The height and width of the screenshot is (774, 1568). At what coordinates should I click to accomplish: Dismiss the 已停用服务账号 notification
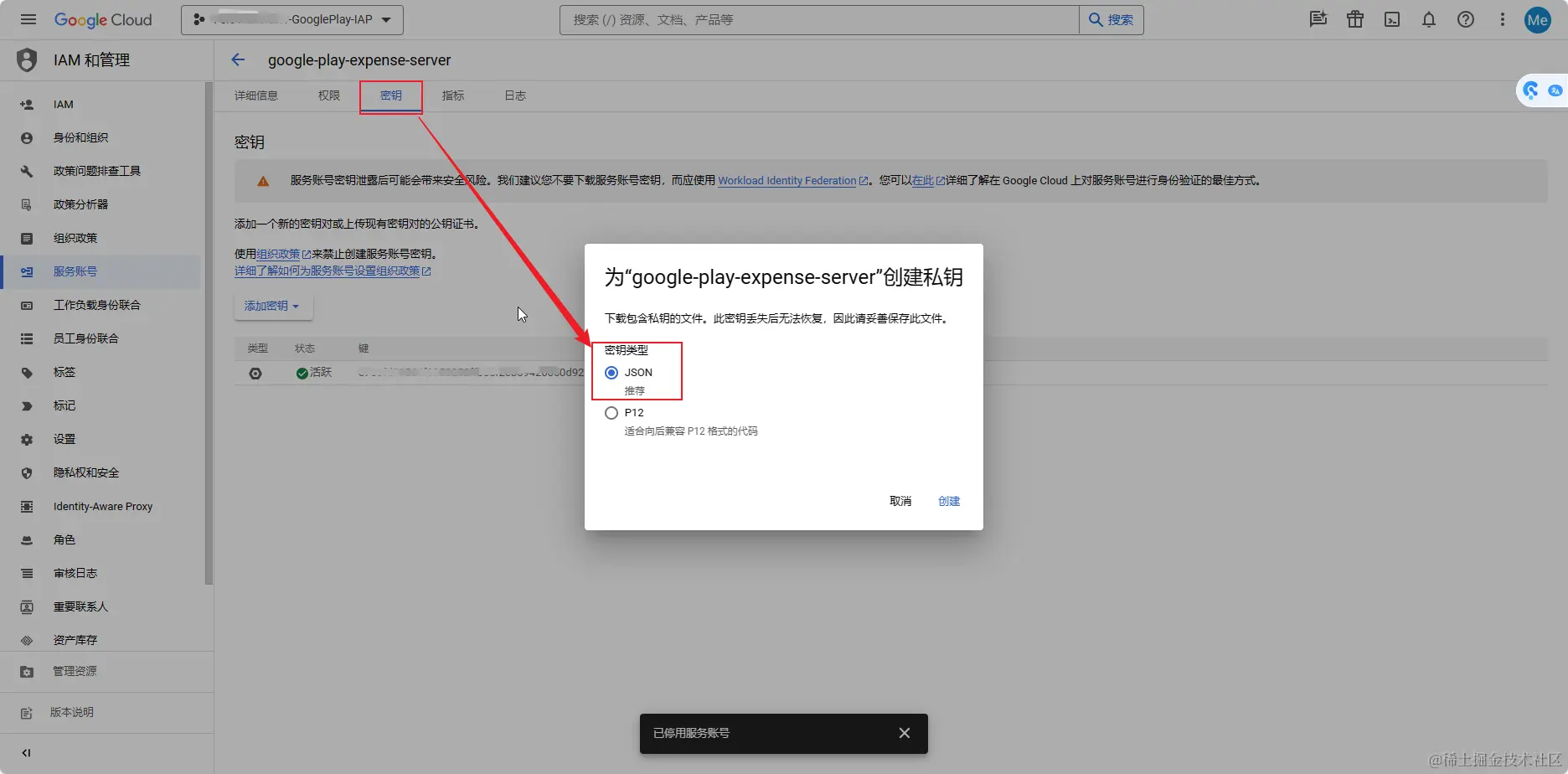(x=905, y=733)
